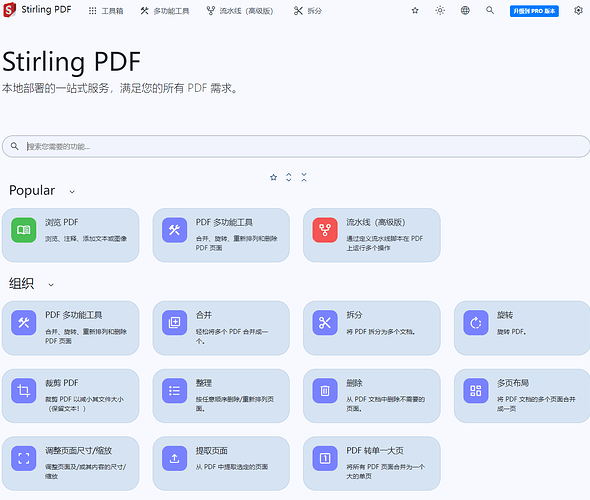Click the collapse all sections icon

point(304,177)
